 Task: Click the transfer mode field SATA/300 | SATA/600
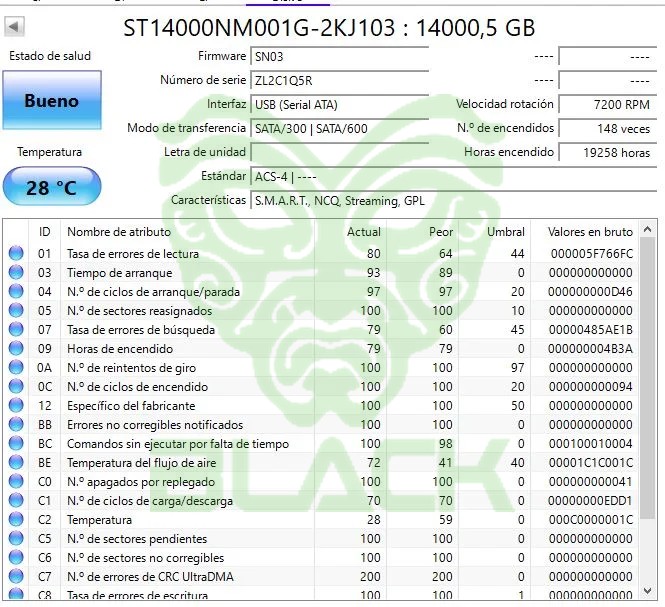click(x=340, y=129)
